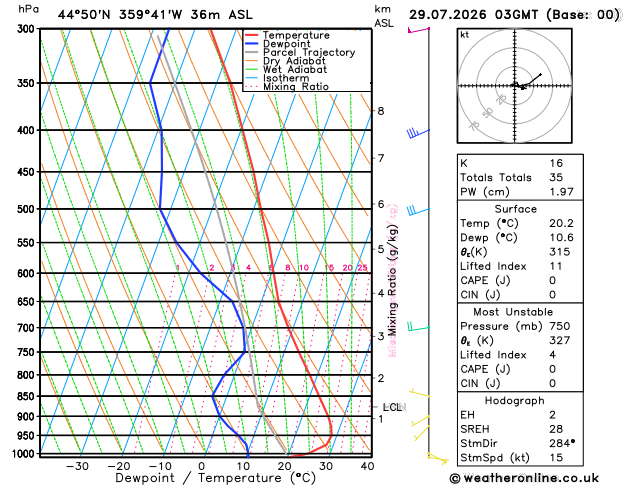Click the 'Mixing Ratio (g/kg)' vertical axis title
629x486 pixels.
392,280
